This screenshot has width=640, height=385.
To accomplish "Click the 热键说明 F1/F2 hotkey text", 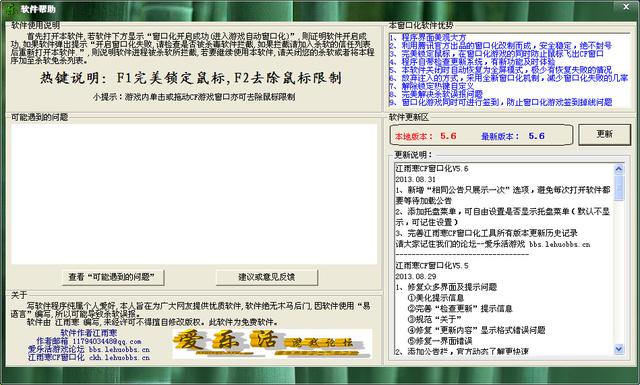I will (191, 78).
